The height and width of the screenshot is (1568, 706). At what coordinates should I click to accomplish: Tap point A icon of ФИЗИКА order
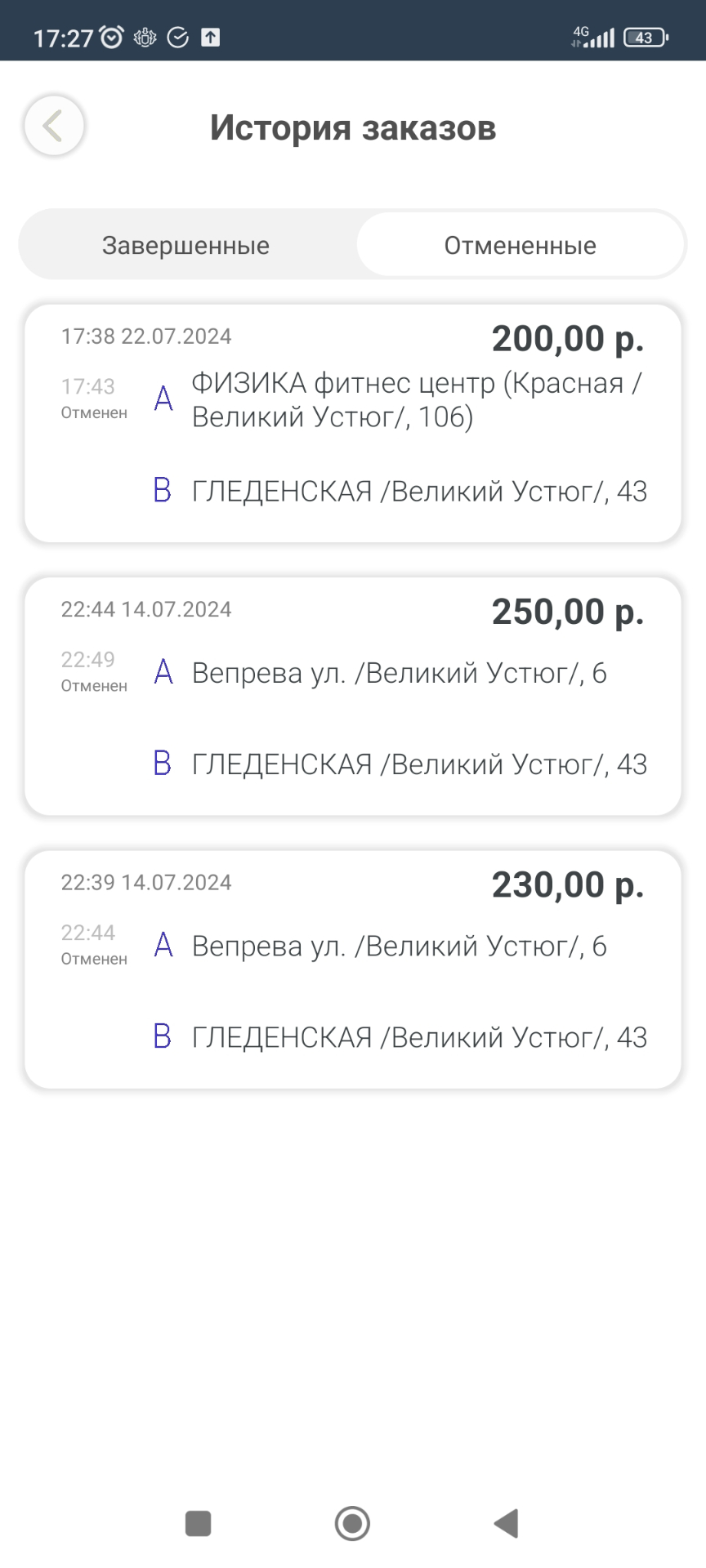(163, 399)
